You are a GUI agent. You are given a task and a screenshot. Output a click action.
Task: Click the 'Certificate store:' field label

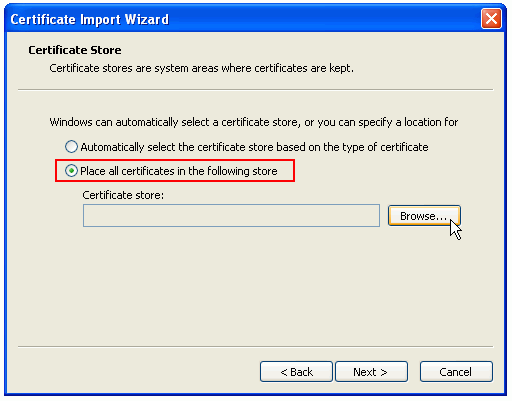[123, 195]
